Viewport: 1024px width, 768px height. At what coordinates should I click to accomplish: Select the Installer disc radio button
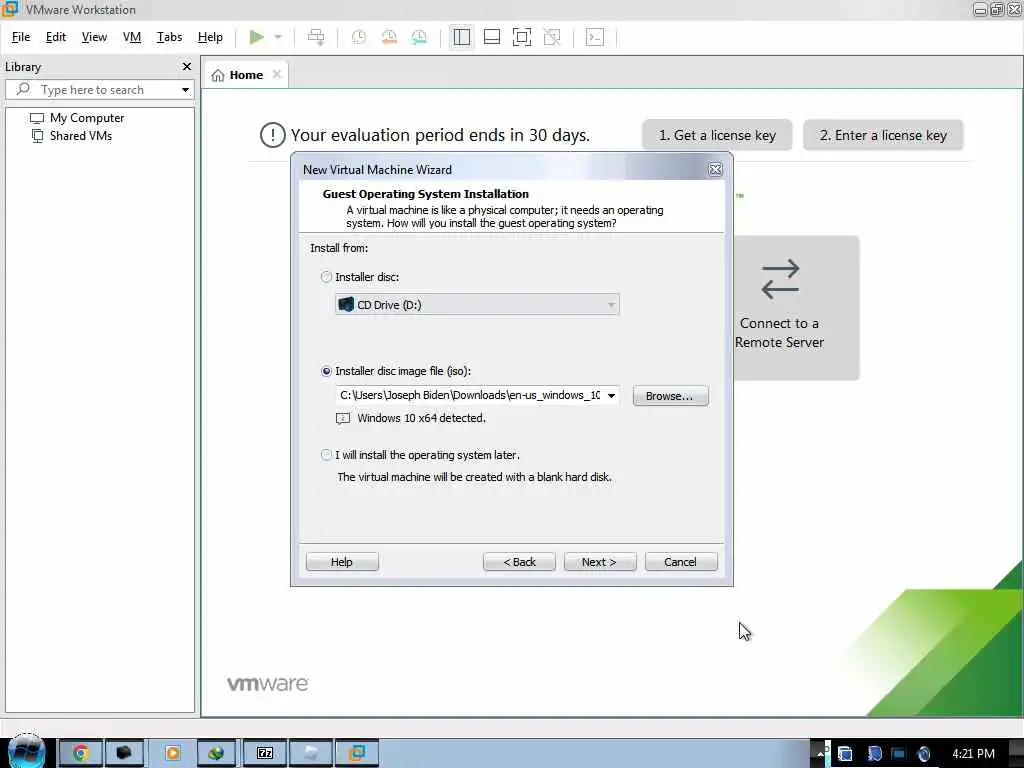coord(327,277)
